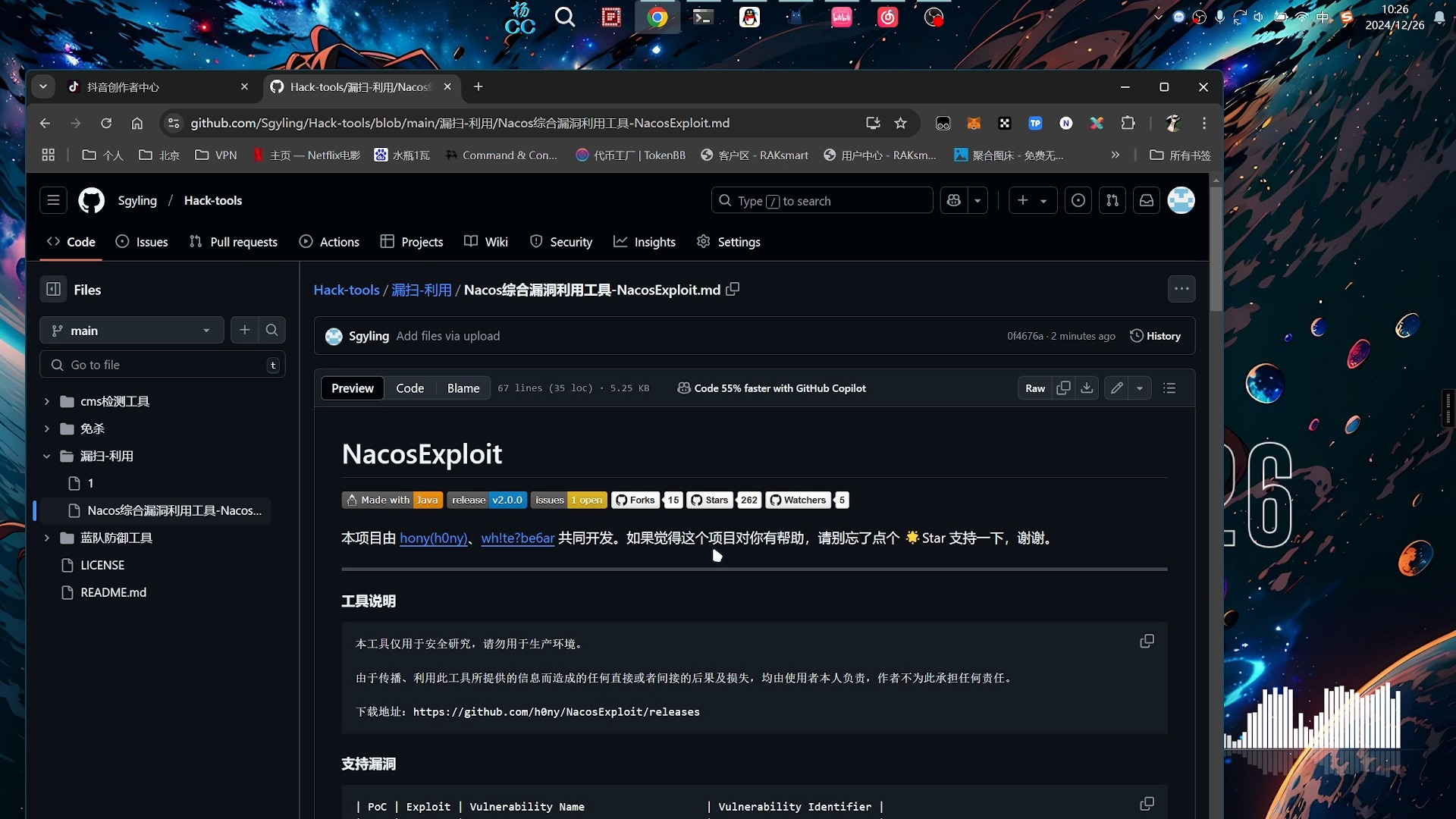Bookmark the page with the star icon
The height and width of the screenshot is (819, 1456).
pyautogui.click(x=900, y=123)
